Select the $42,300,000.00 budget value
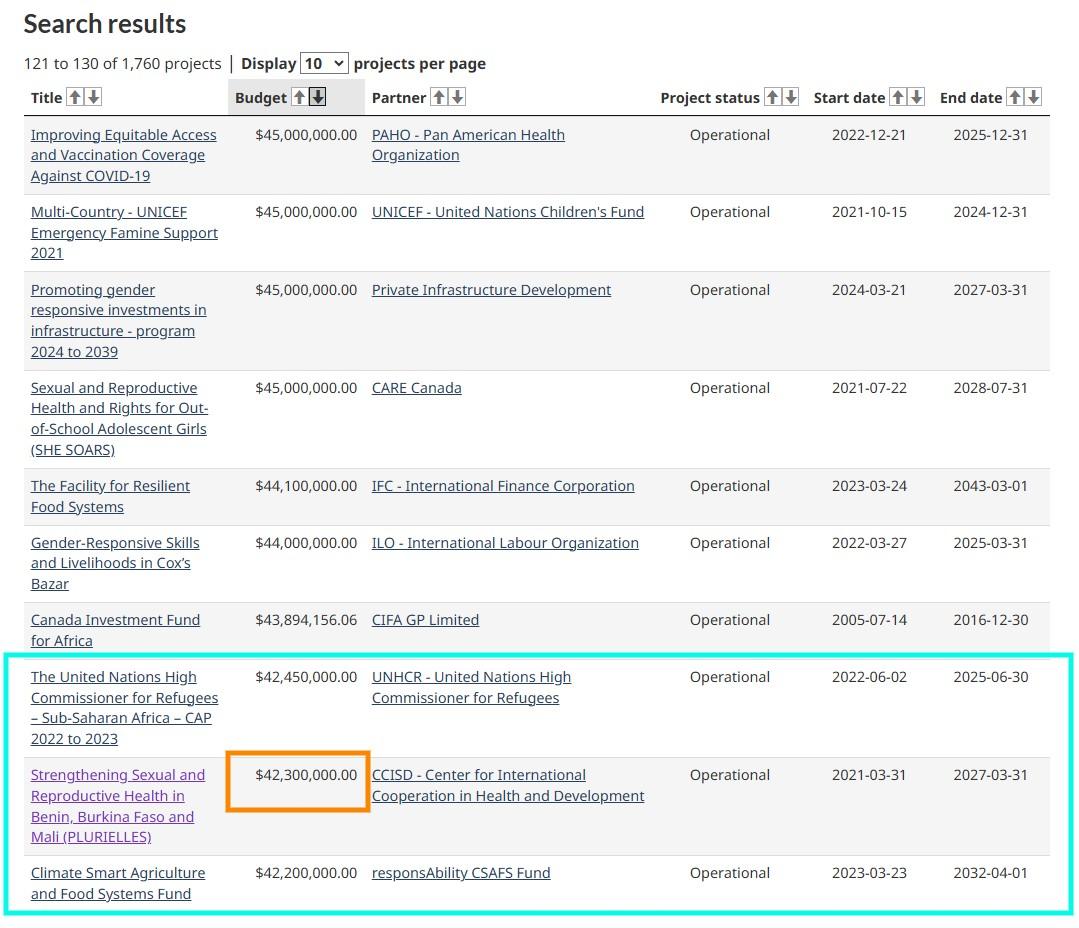Image resolution: width=1079 pixels, height=928 pixels. click(x=306, y=775)
